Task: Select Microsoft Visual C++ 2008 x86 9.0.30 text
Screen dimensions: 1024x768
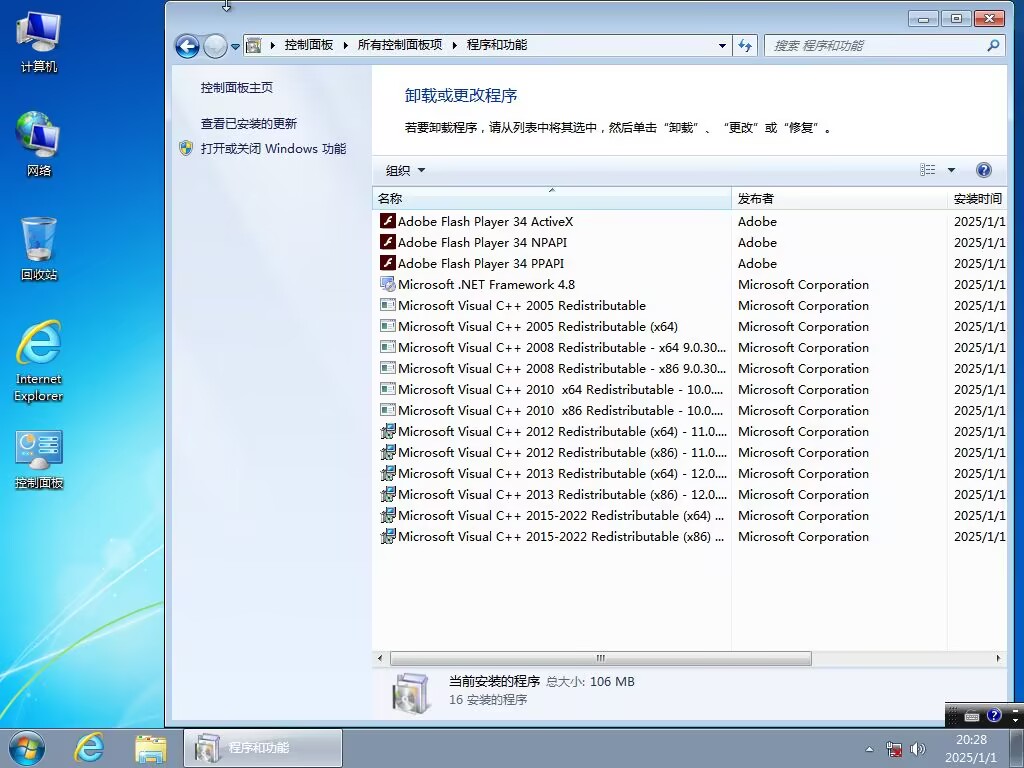Action: pyautogui.click(x=562, y=368)
